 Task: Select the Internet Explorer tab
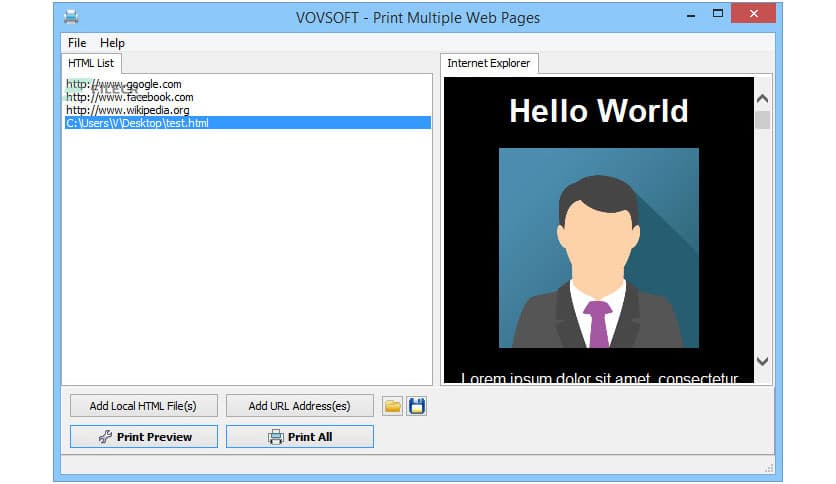(x=488, y=63)
